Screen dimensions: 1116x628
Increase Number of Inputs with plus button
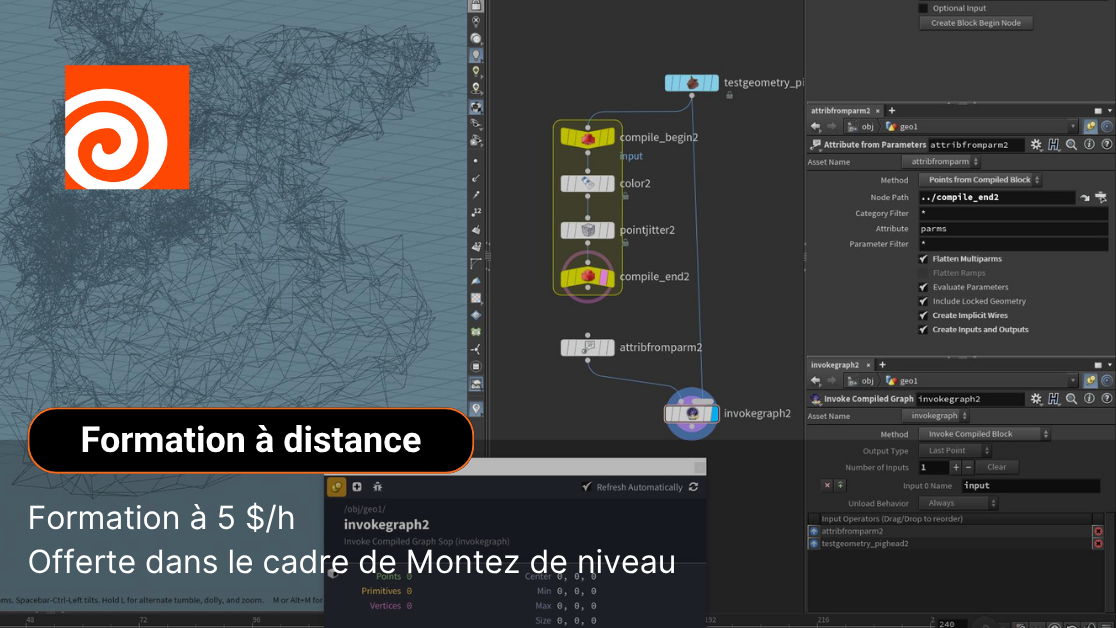(x=956, y=468)
